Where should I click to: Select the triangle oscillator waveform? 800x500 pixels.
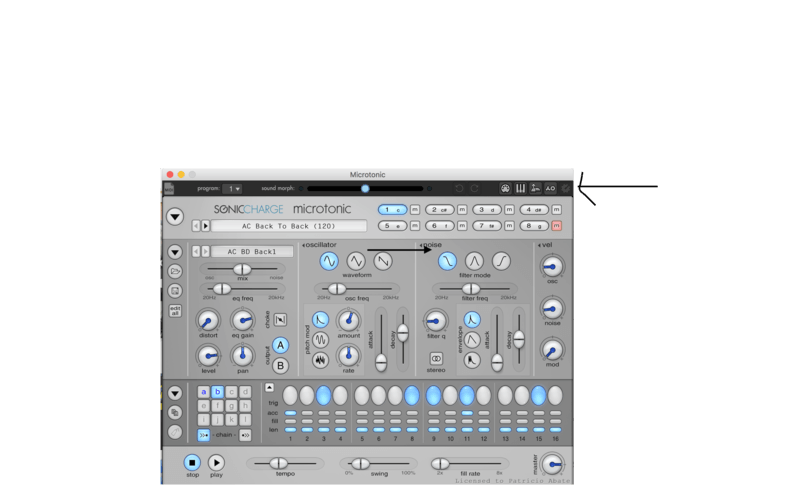(356, 261)
